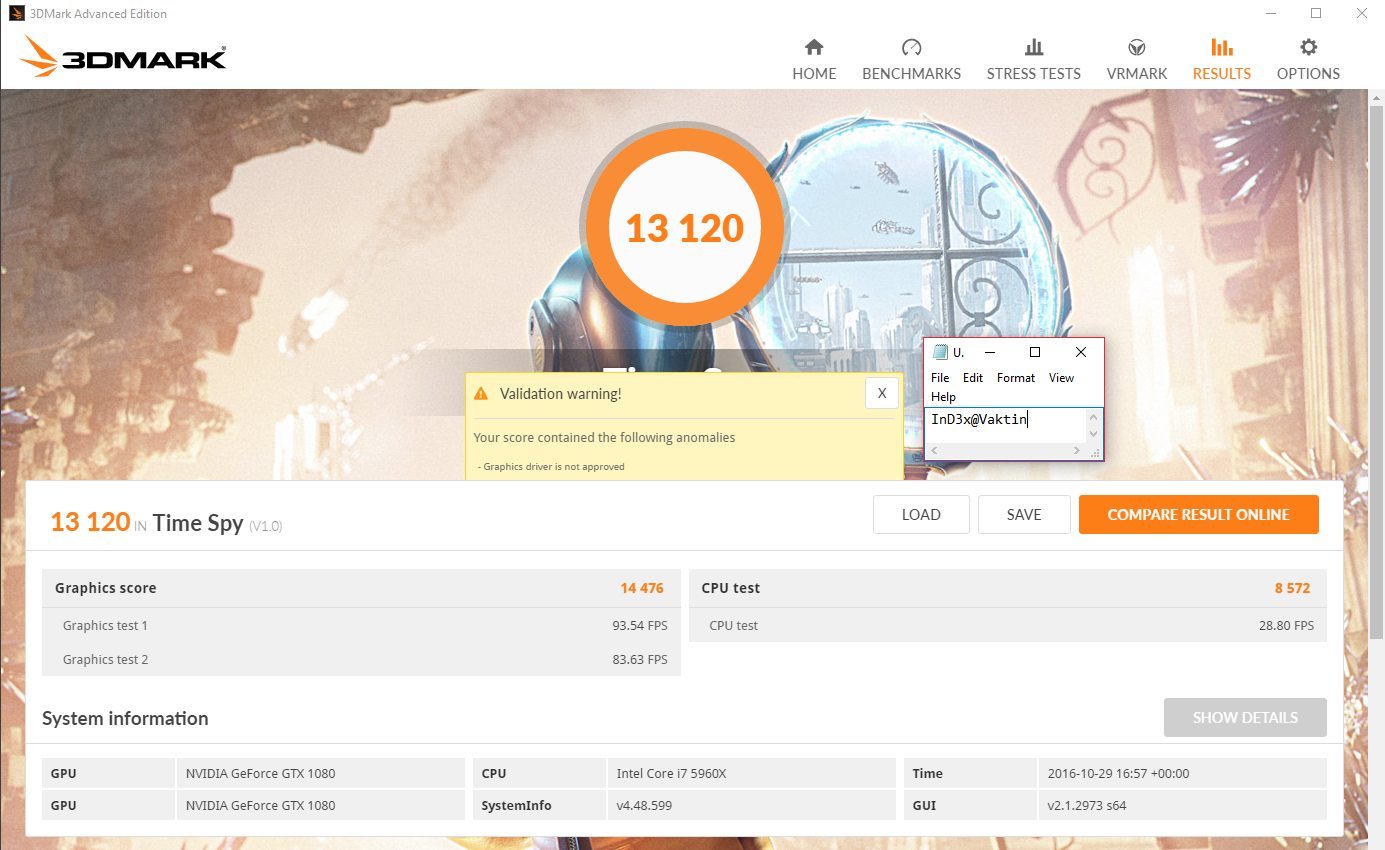Open Notepad's Edit menu
Screen dimensions: 1385x850
(x=972, y=377)
